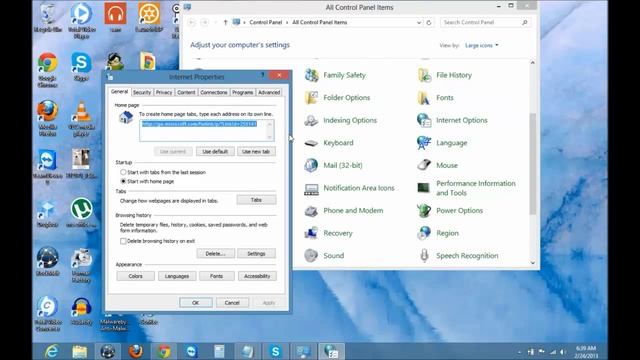Click Tabs settings button
Screen dimensions: 640x360
point(256,200)
